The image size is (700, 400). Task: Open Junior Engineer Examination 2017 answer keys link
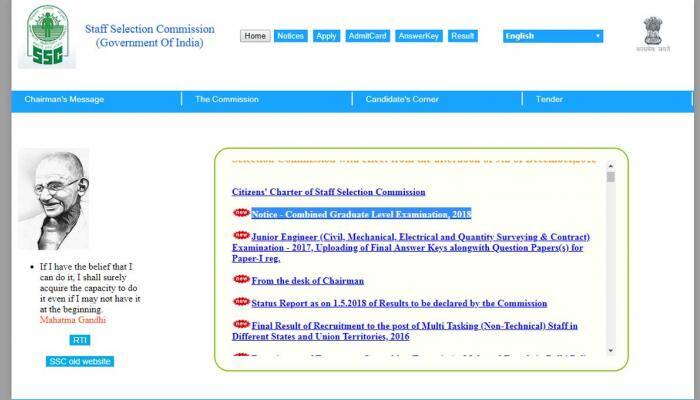pyautogui.click(x=411, y=247)
